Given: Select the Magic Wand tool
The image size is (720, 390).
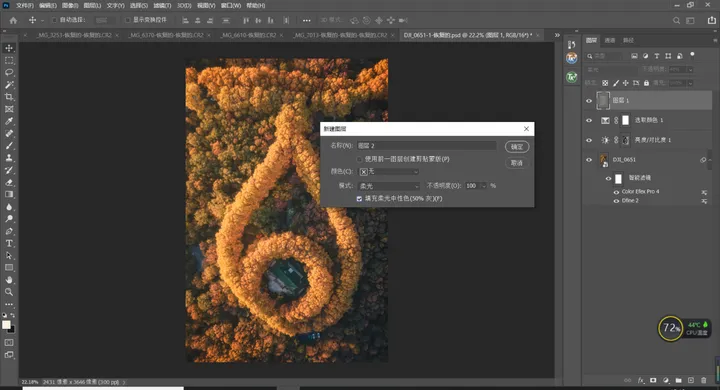Looking at the screenshot, I should point(9,85).
